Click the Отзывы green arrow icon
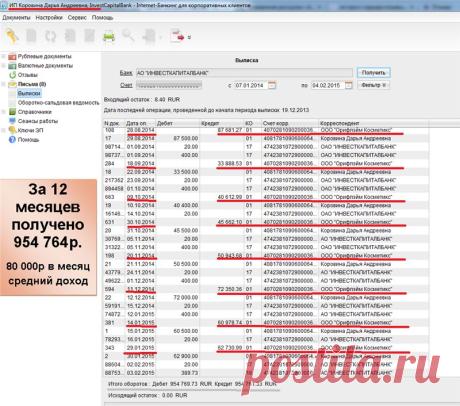 12,75
